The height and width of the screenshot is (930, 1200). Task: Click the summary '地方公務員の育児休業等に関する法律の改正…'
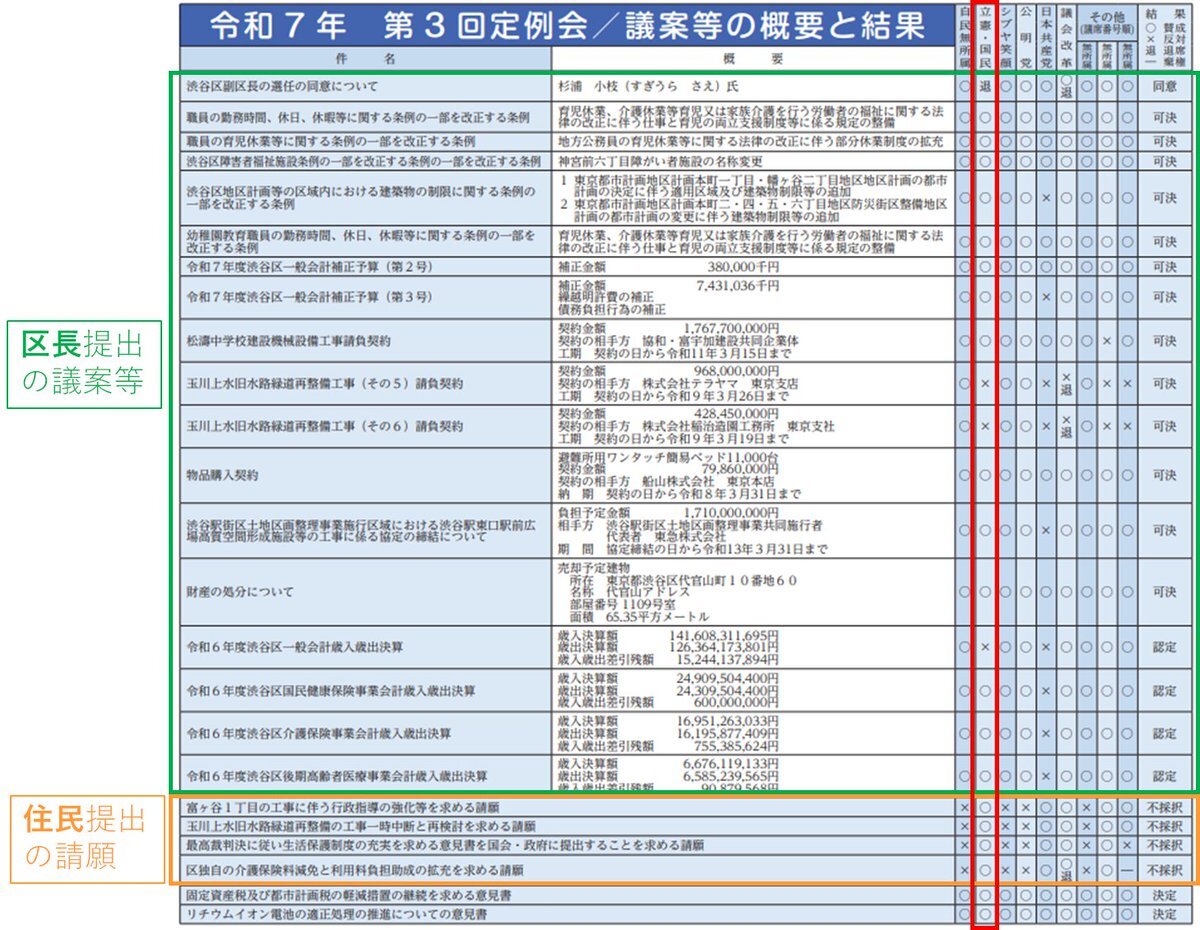click(x=750, y=141)
